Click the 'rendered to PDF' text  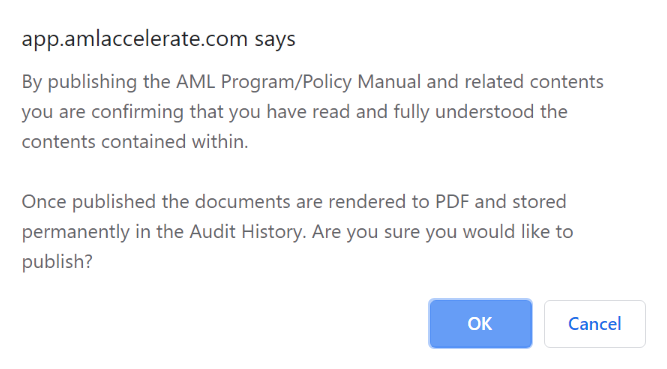coord(399,201)
